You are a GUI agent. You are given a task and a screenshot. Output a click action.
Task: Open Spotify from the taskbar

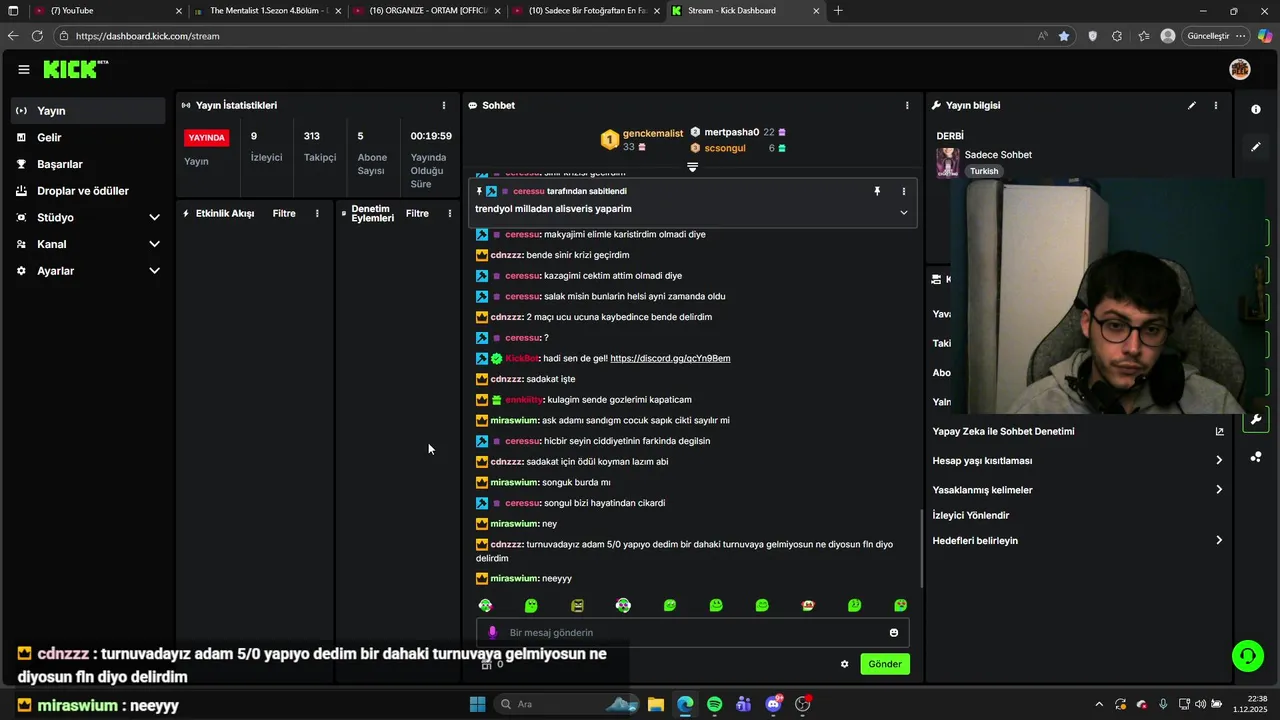714,704
